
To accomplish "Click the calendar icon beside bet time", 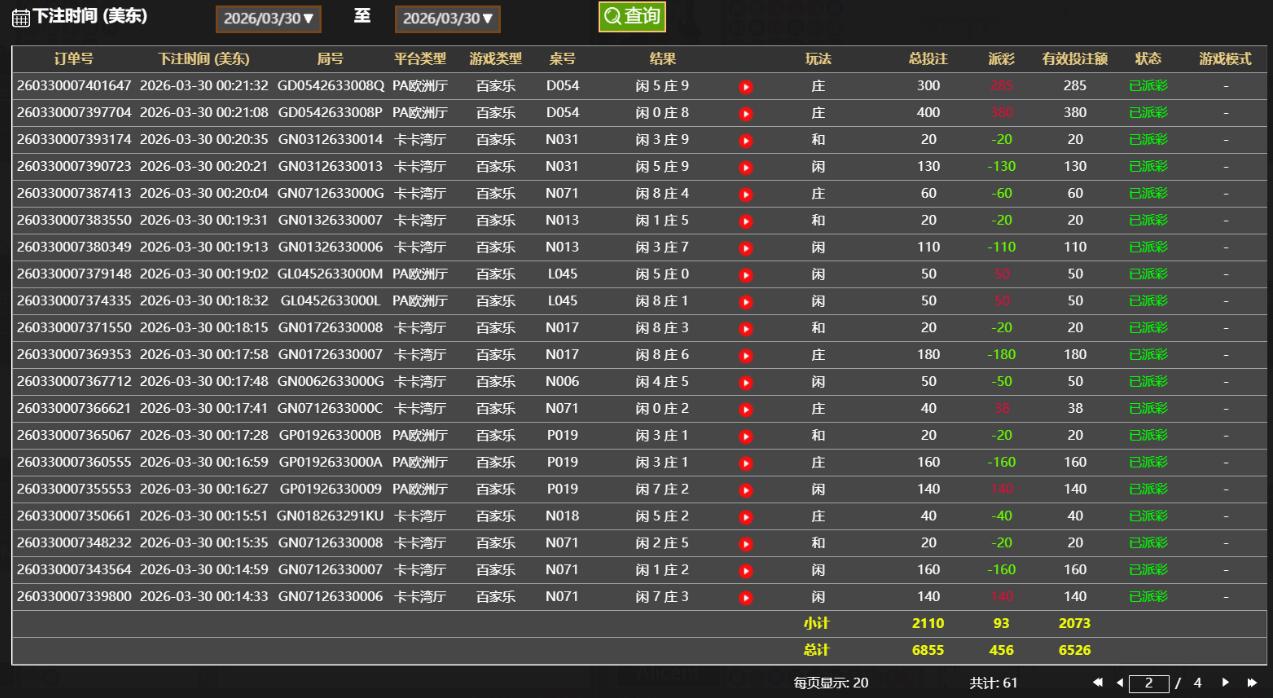I will tap(20, 18).
